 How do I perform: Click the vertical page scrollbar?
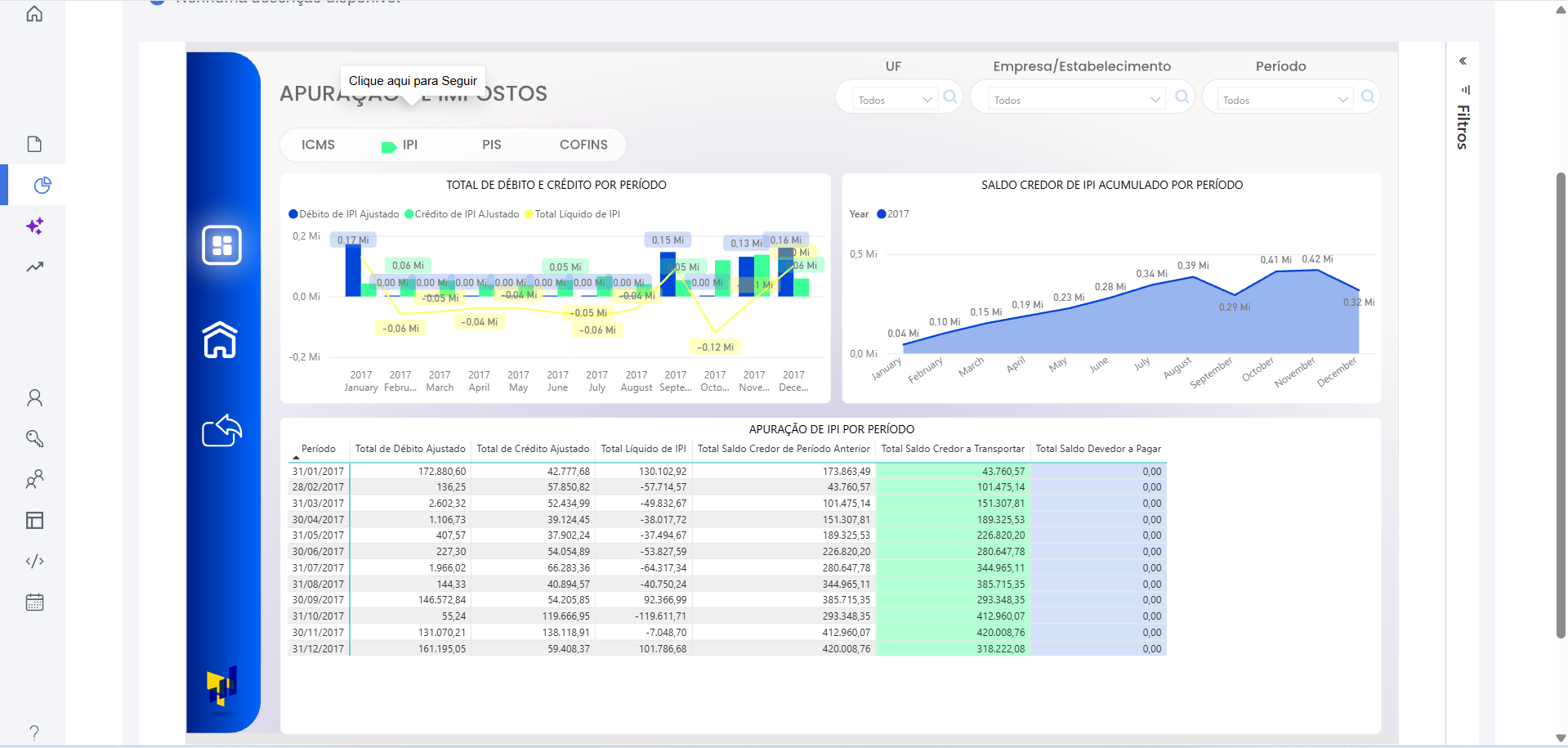click(x=1561, y=405)
